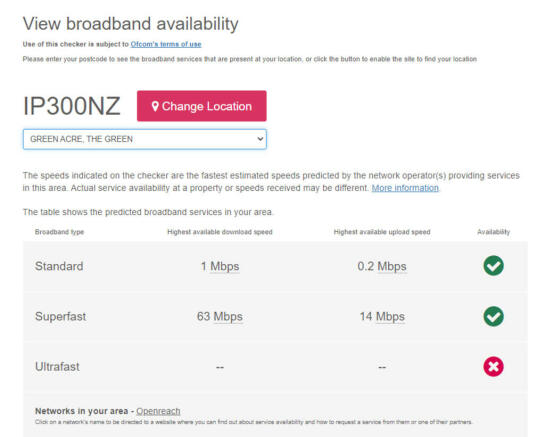Click the location pin icon on Change Location
The height and width of the screenshot is (437, 545).
pos(155,106)
